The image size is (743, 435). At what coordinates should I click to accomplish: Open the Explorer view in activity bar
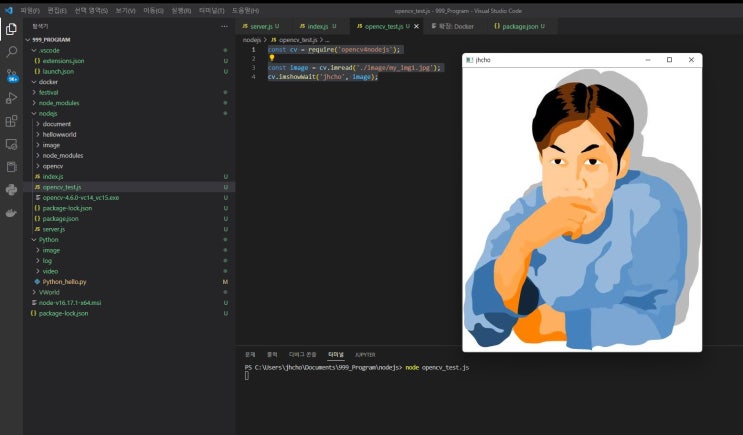click(x=11, y=29)
